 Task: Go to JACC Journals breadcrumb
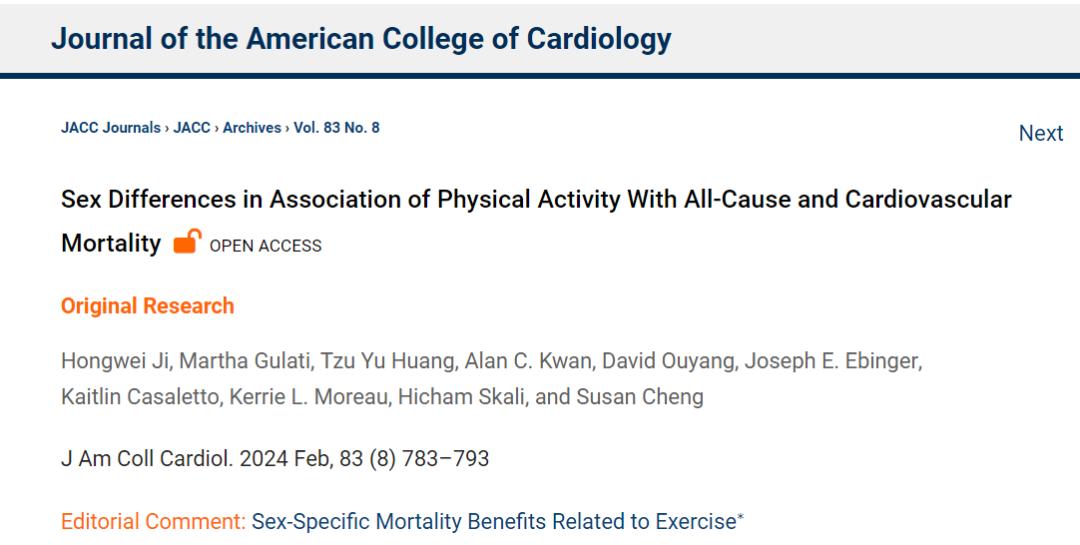pyautogui.click(x=110, y=128)
